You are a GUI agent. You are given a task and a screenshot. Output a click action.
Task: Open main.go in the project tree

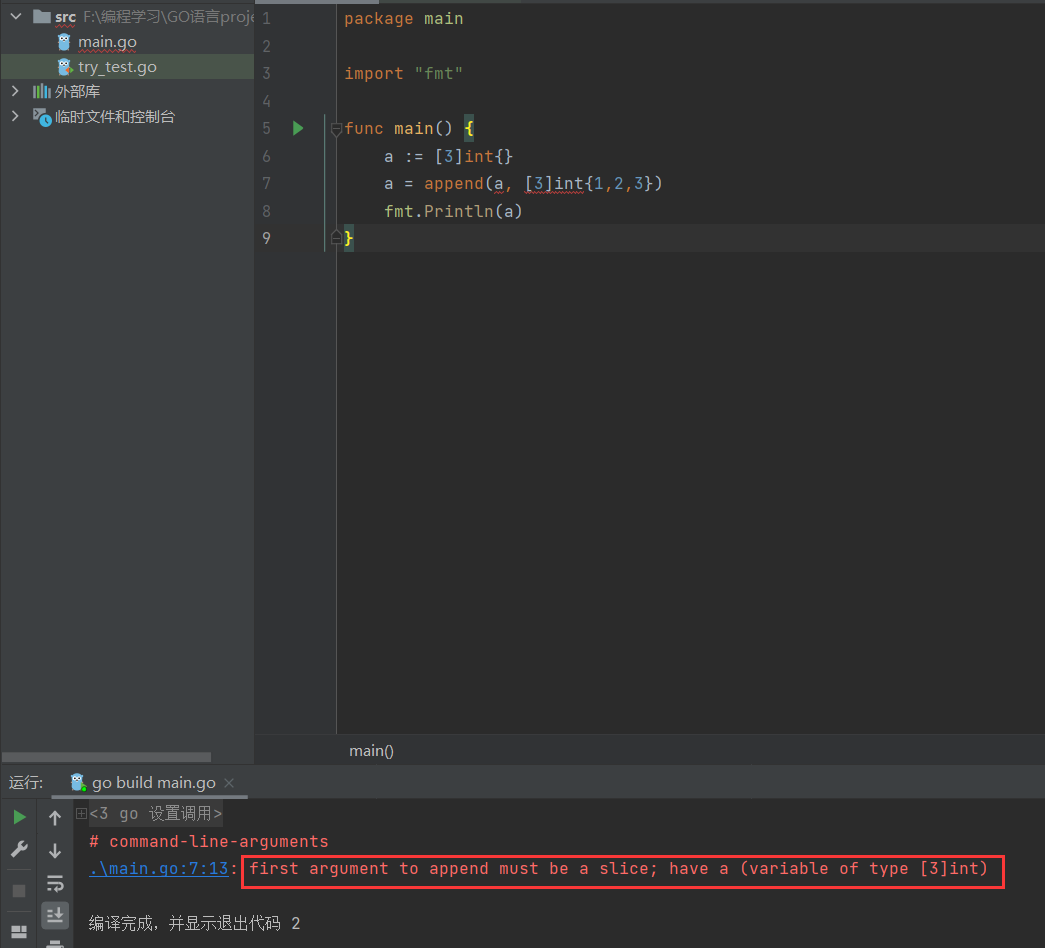(x=107, y=42)
